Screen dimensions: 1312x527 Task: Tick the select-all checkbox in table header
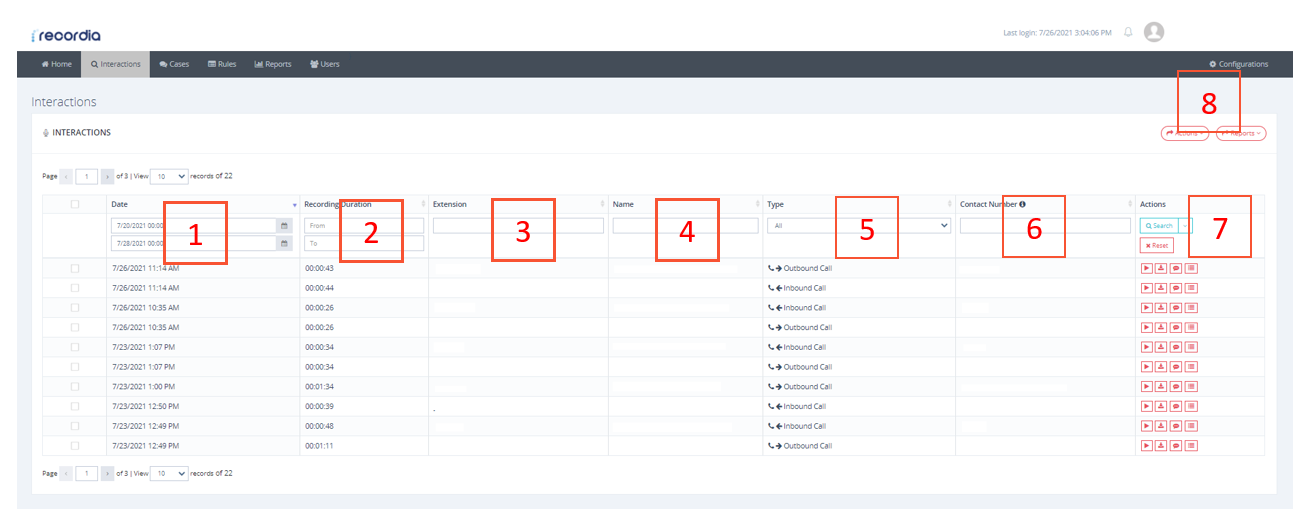[x=75, y=204]
